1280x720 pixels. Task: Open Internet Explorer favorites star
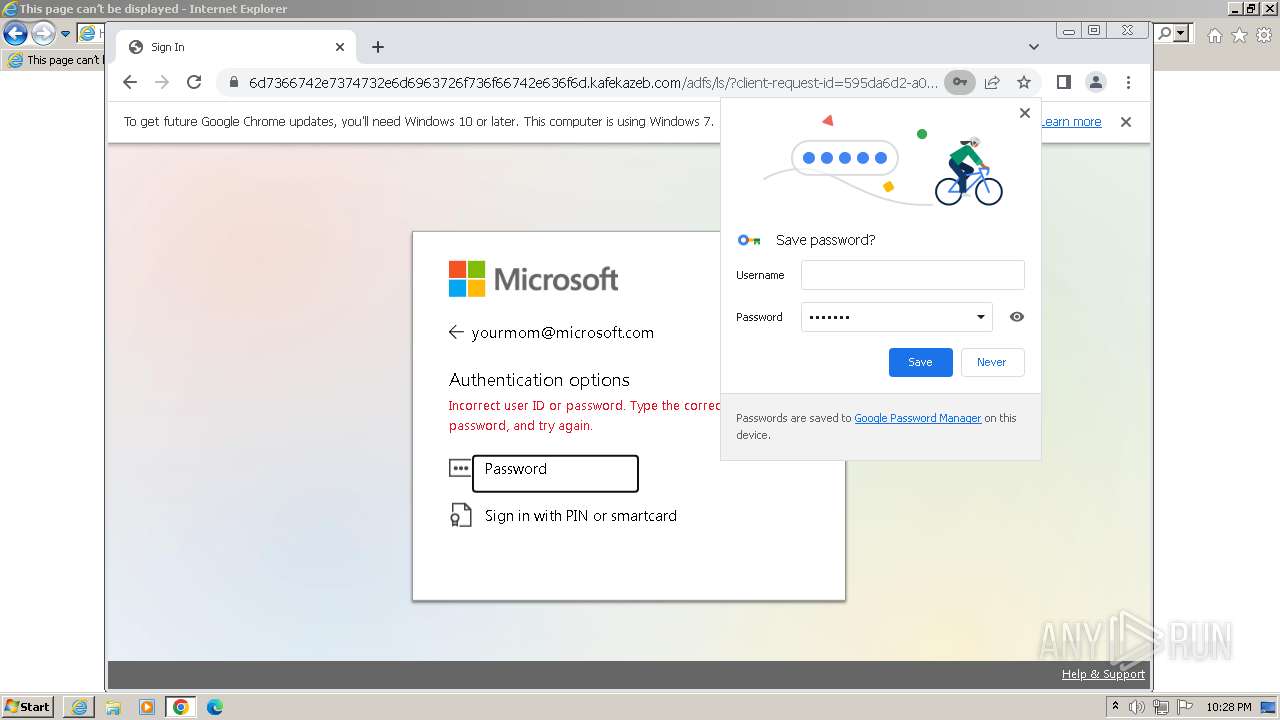tap(1239, 35)
